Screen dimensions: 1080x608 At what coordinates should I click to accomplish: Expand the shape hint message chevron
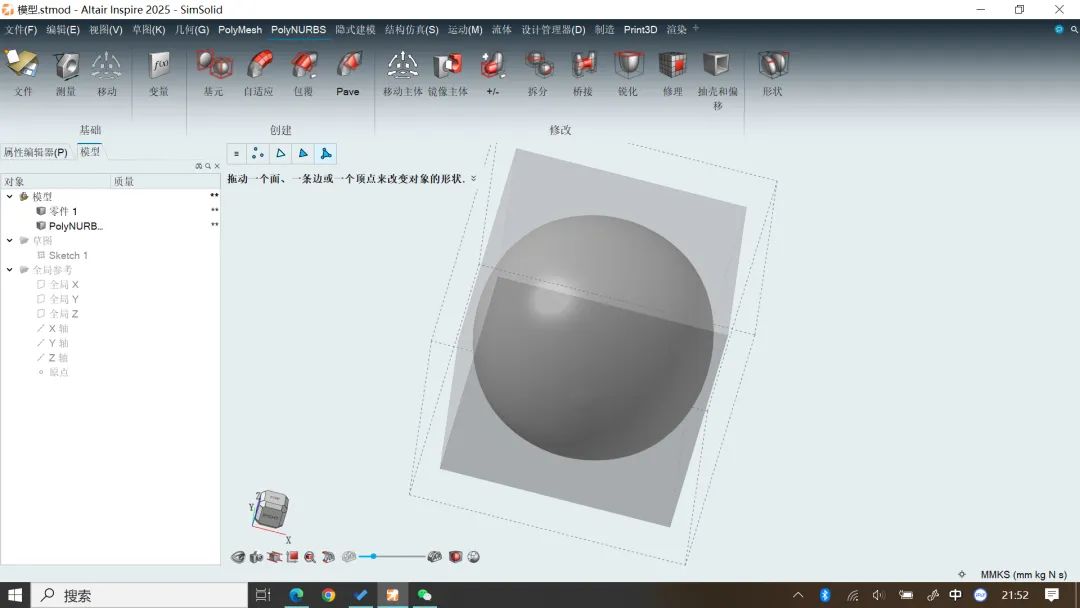pyautogui.click(x=474, y=179)
